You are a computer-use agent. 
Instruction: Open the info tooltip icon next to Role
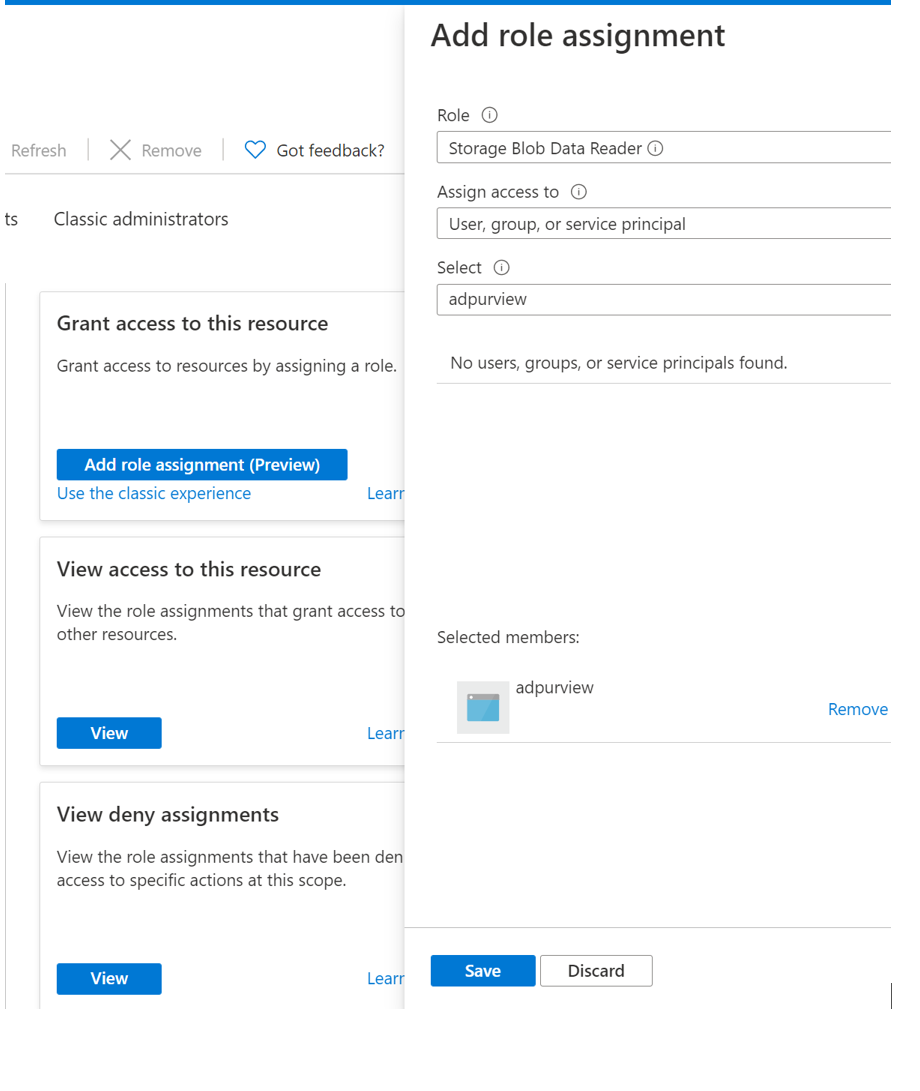pyautogui.click(x=489, y=114)
